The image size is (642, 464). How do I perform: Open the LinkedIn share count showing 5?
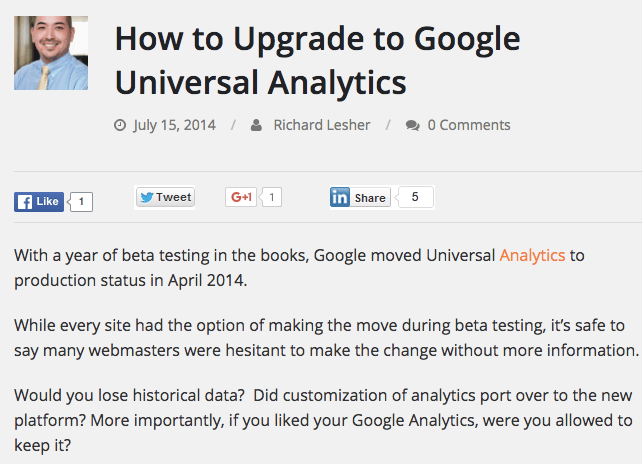coord(415,197)
